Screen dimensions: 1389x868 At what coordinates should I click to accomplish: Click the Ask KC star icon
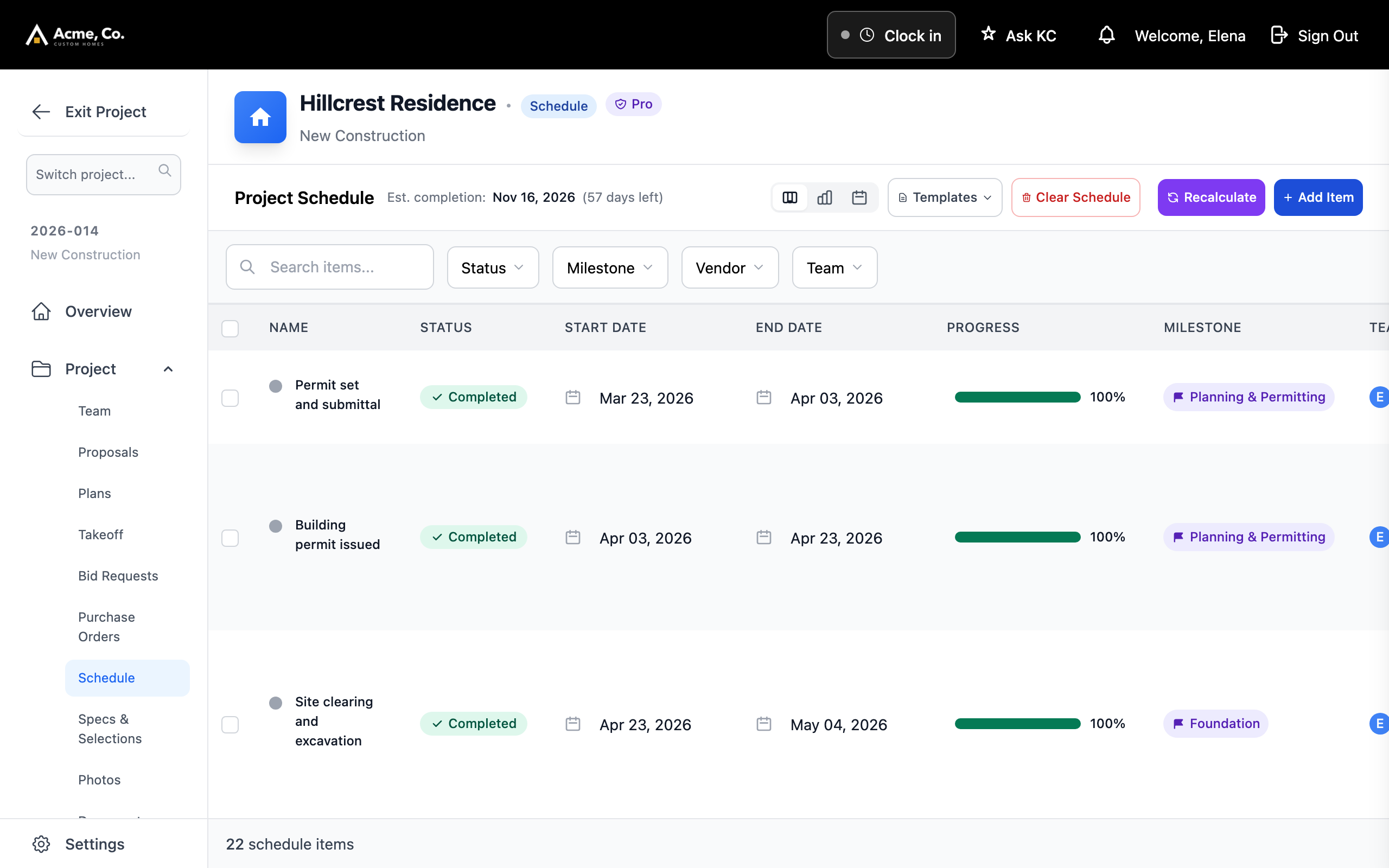coord(988,34)
